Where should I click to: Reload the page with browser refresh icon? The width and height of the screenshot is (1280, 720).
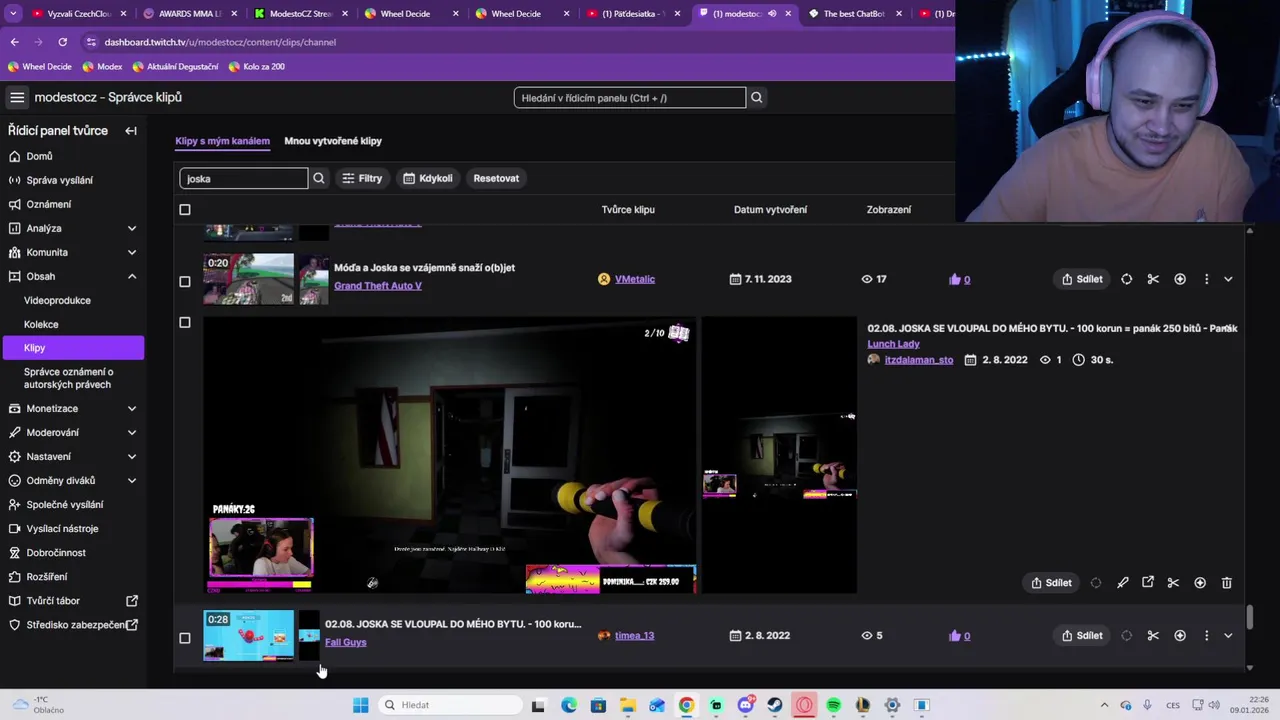62,42
